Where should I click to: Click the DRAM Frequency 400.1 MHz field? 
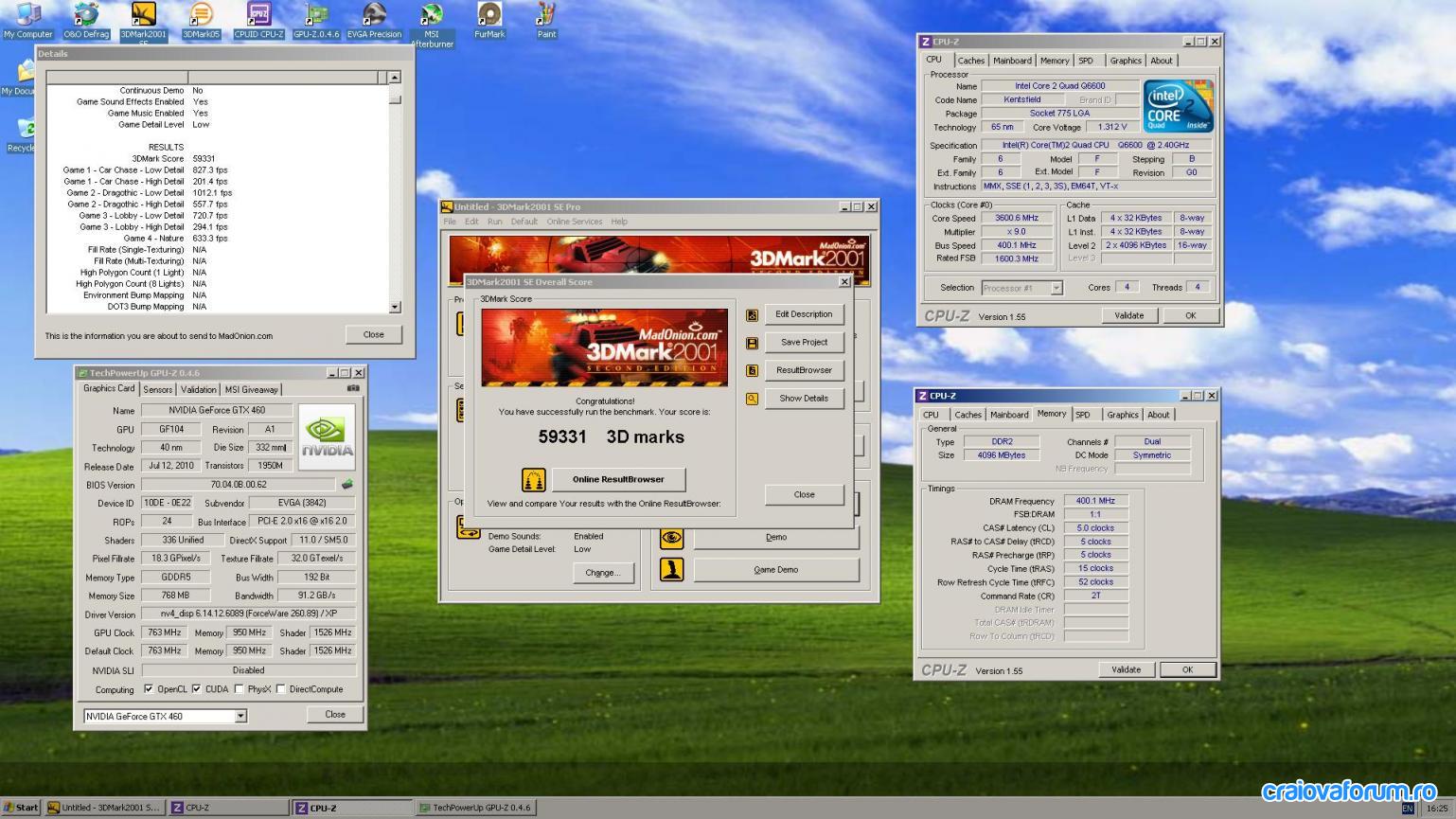[x=1095, y=501]
